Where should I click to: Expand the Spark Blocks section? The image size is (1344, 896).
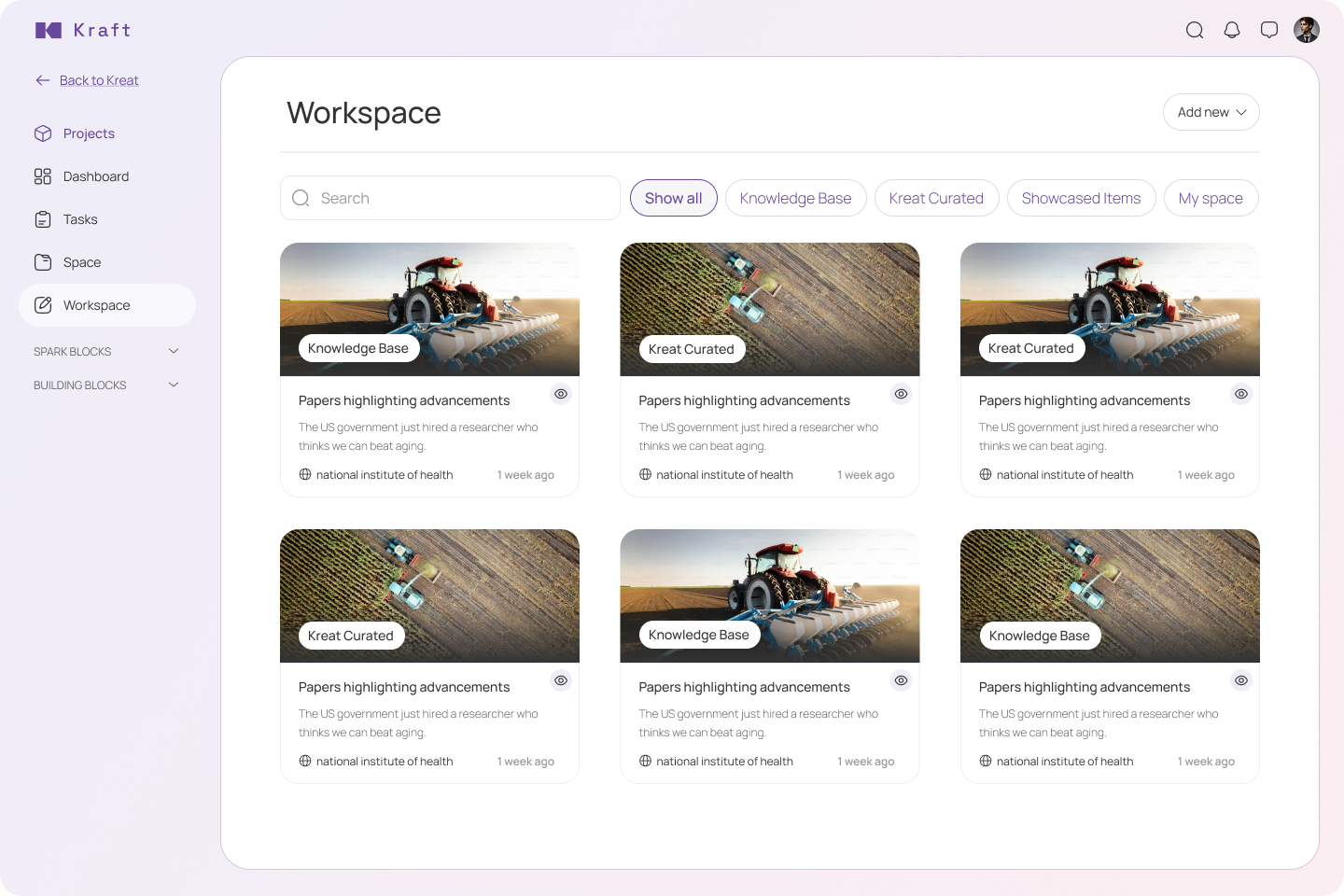point(174,351)
